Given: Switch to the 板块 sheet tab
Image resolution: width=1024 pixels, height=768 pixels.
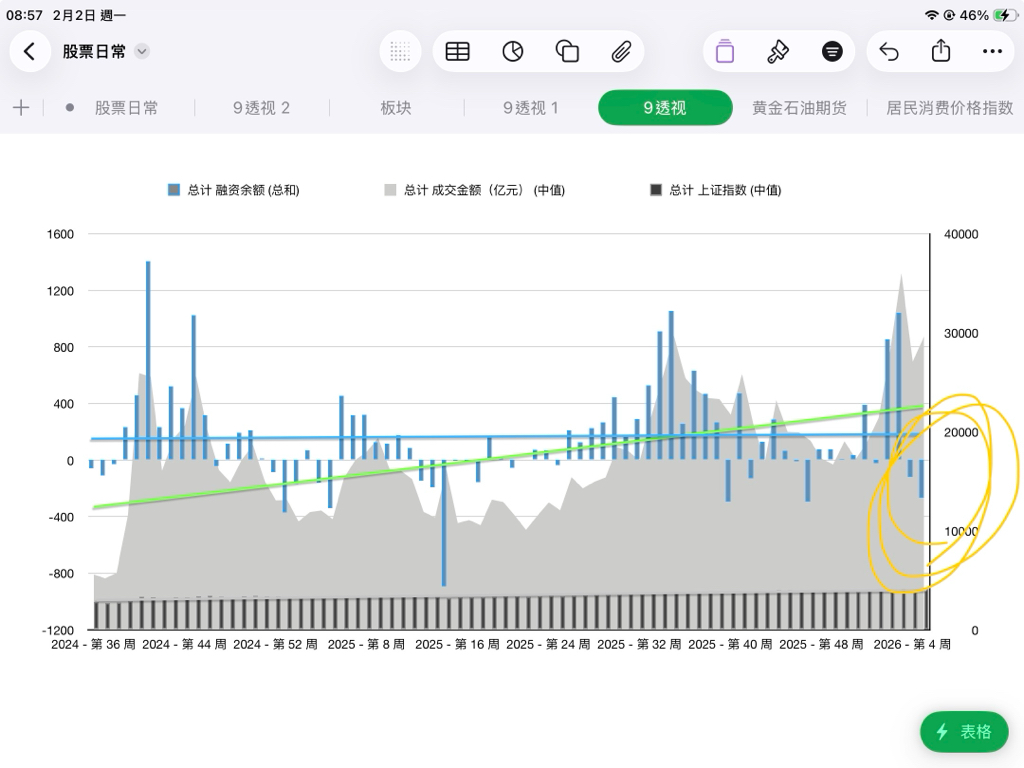Looking at the screenshot, I should pyautogui.click(x=396, y=108).
